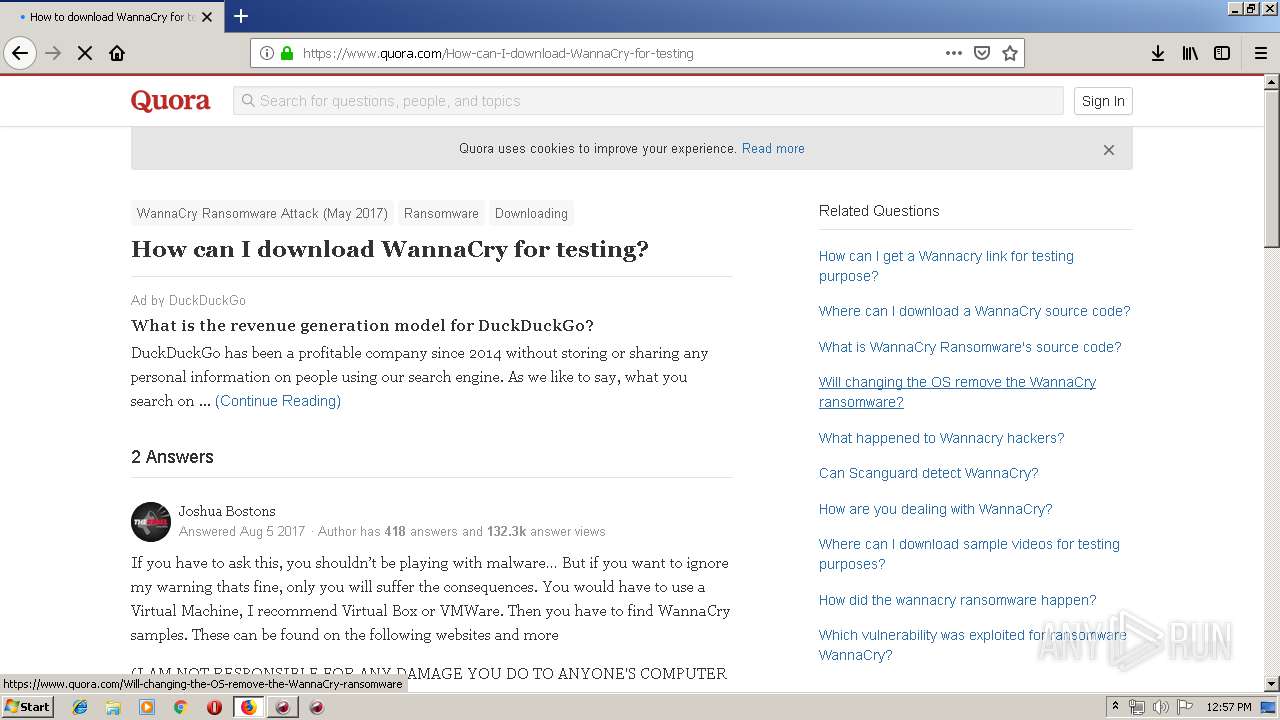Open the Windows Start menu
Screen dimensions: 1280x720
point(28,707)
